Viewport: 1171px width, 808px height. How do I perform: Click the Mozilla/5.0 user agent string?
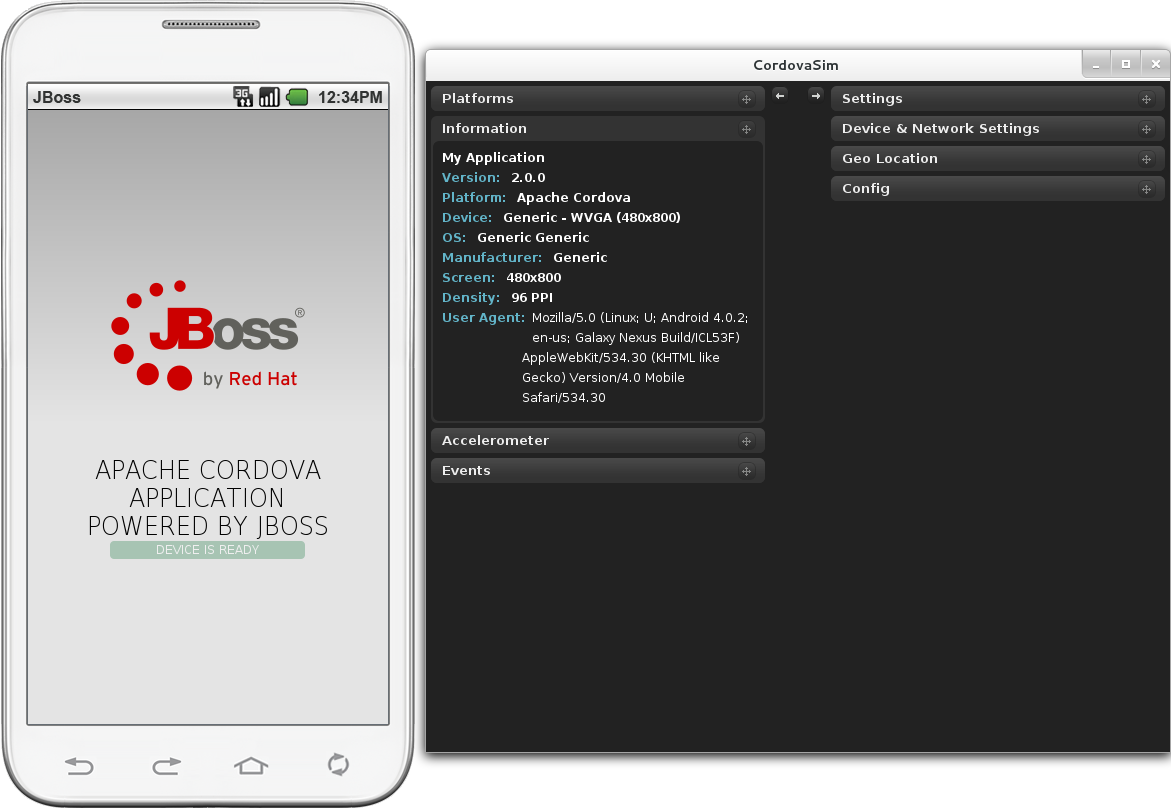(x=635, y=358)
